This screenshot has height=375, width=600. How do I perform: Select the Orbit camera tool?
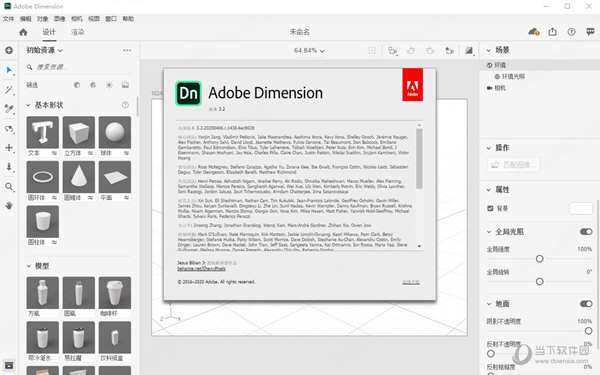(9, 129)
